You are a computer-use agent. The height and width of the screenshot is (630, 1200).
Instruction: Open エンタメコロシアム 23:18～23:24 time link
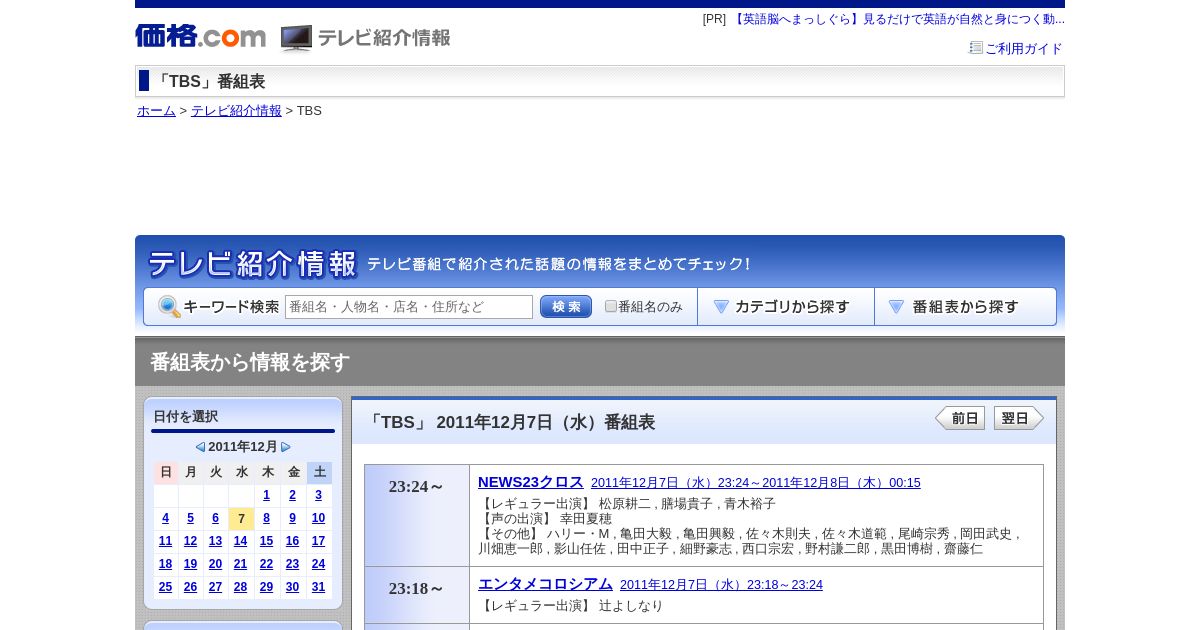[x=721, y=585]
